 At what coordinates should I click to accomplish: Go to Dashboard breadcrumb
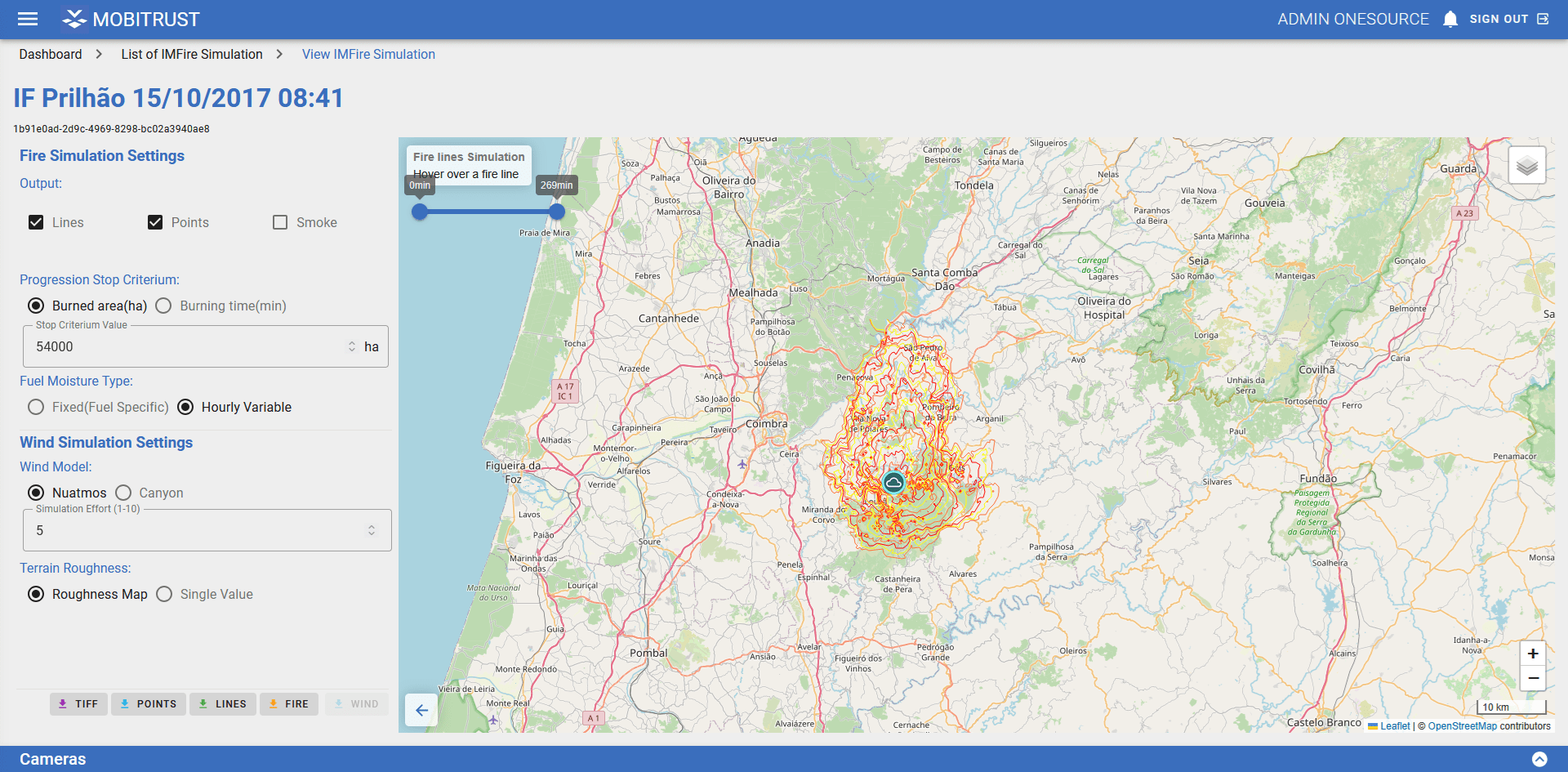(x=51, y=54)
